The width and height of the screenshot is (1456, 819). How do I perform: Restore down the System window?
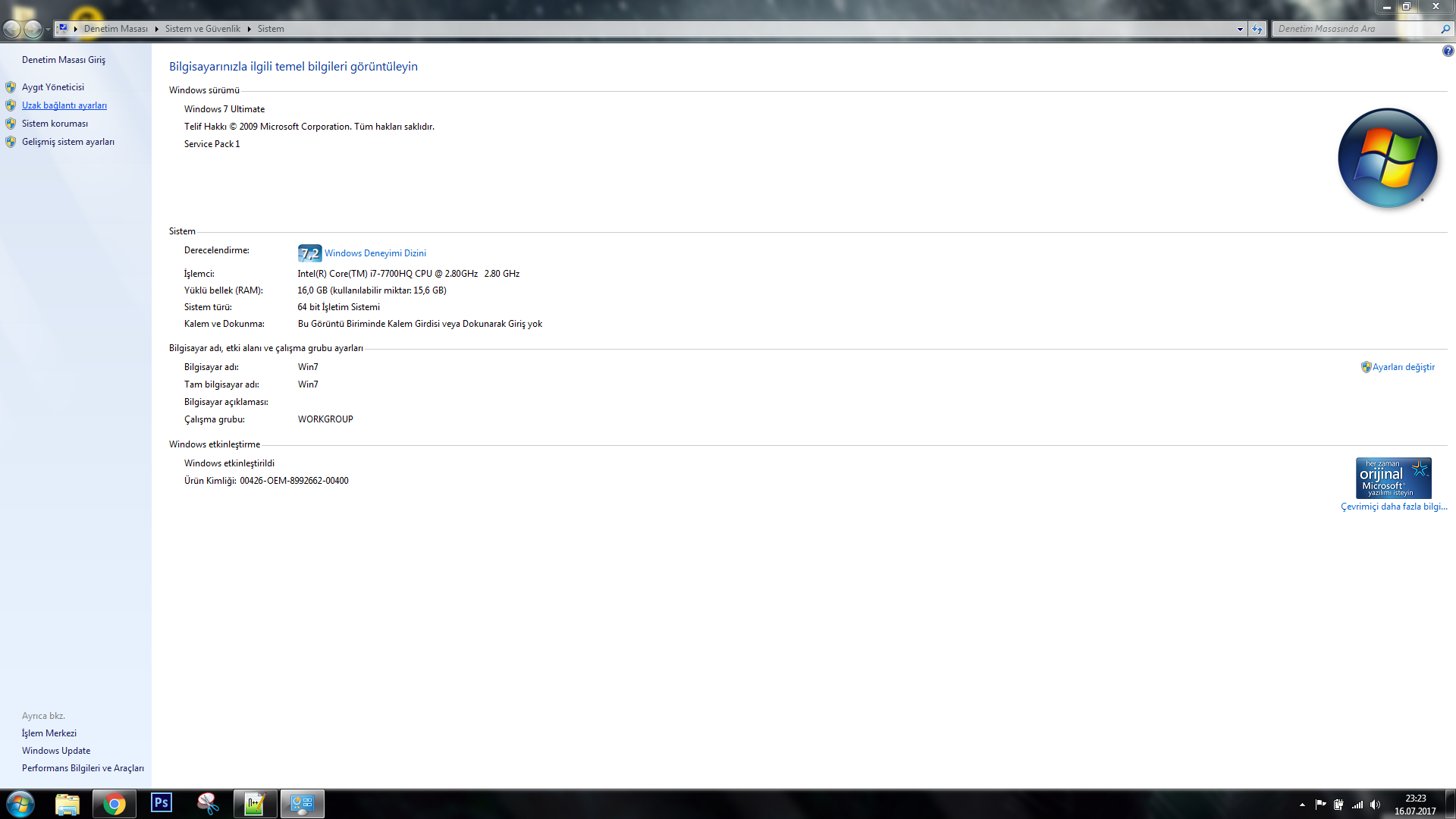(x=1406, y=7)
